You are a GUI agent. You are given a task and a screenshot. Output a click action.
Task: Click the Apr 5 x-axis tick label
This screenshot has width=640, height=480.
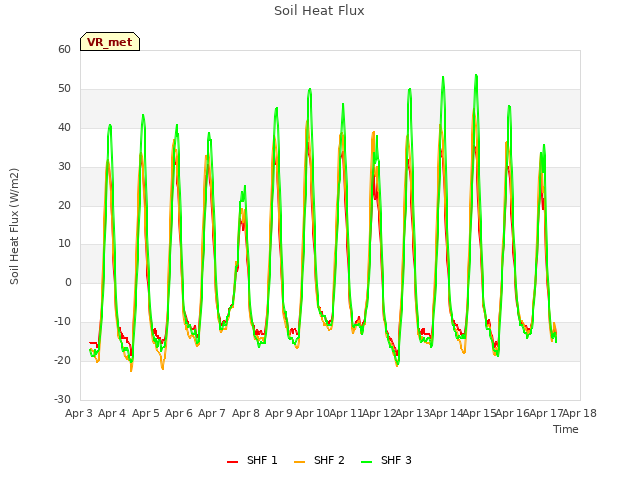click(146, 413)
